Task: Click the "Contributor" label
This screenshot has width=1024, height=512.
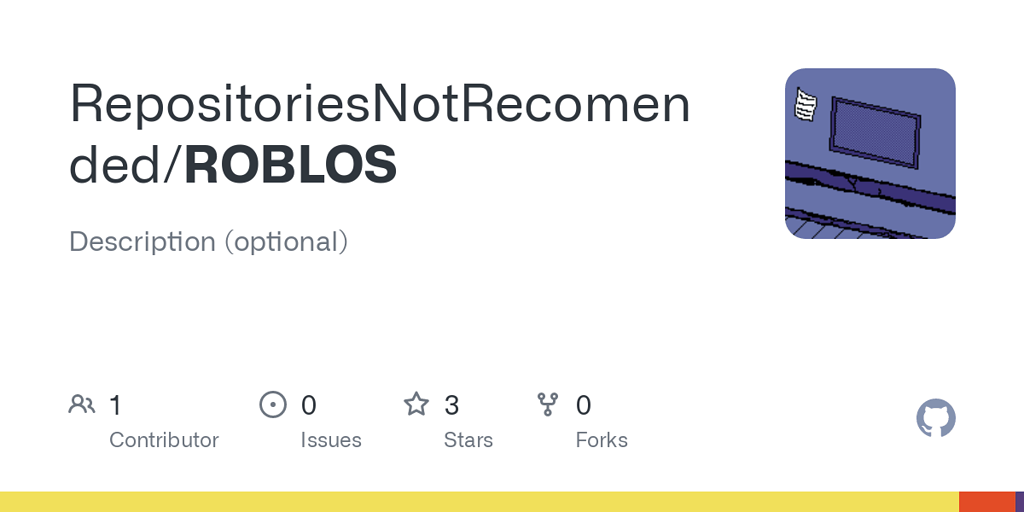Action: click(x=164, y=440)
